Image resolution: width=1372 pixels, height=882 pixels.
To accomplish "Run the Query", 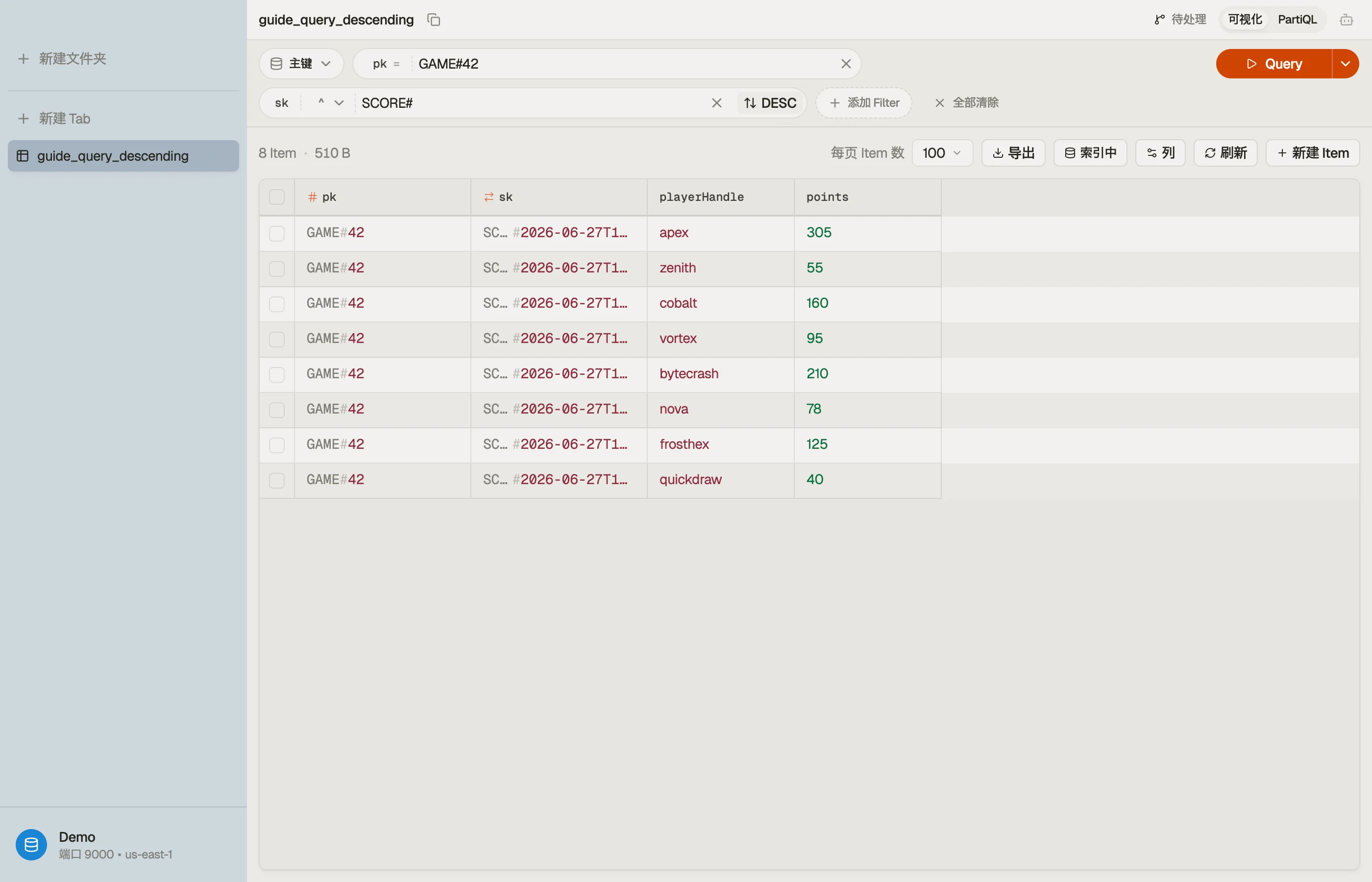I will [x=1274, y=64].
